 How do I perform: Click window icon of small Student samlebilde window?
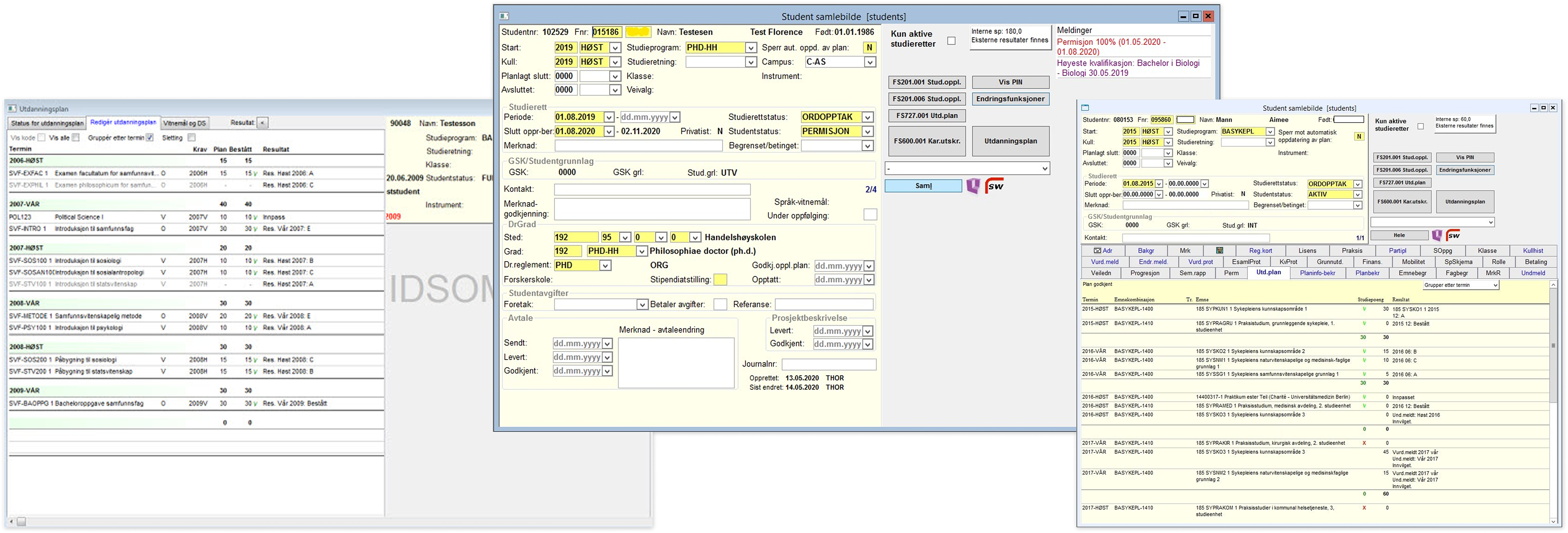[1085, 108]
